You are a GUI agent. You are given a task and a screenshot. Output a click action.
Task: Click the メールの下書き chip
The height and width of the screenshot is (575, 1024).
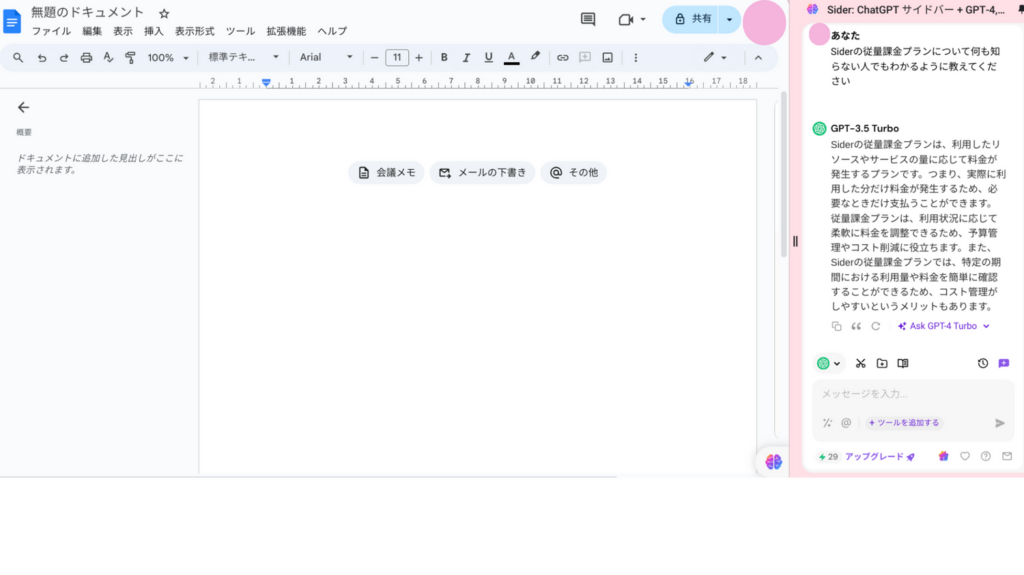[482, 173]
